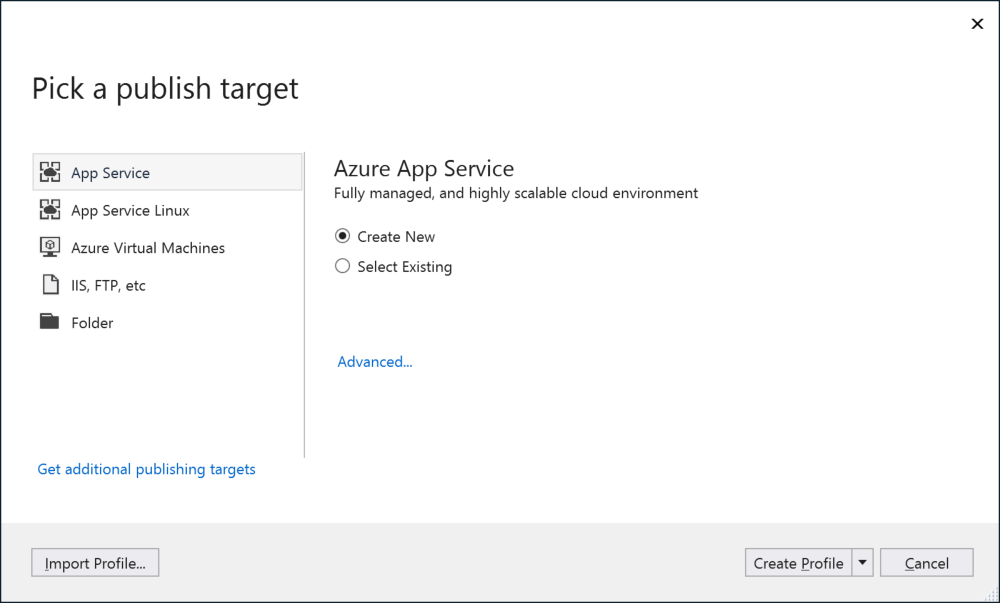Click the Create Profile button
The height and width of the screenshot is (604, 1000).
click(x=797, y=562)
